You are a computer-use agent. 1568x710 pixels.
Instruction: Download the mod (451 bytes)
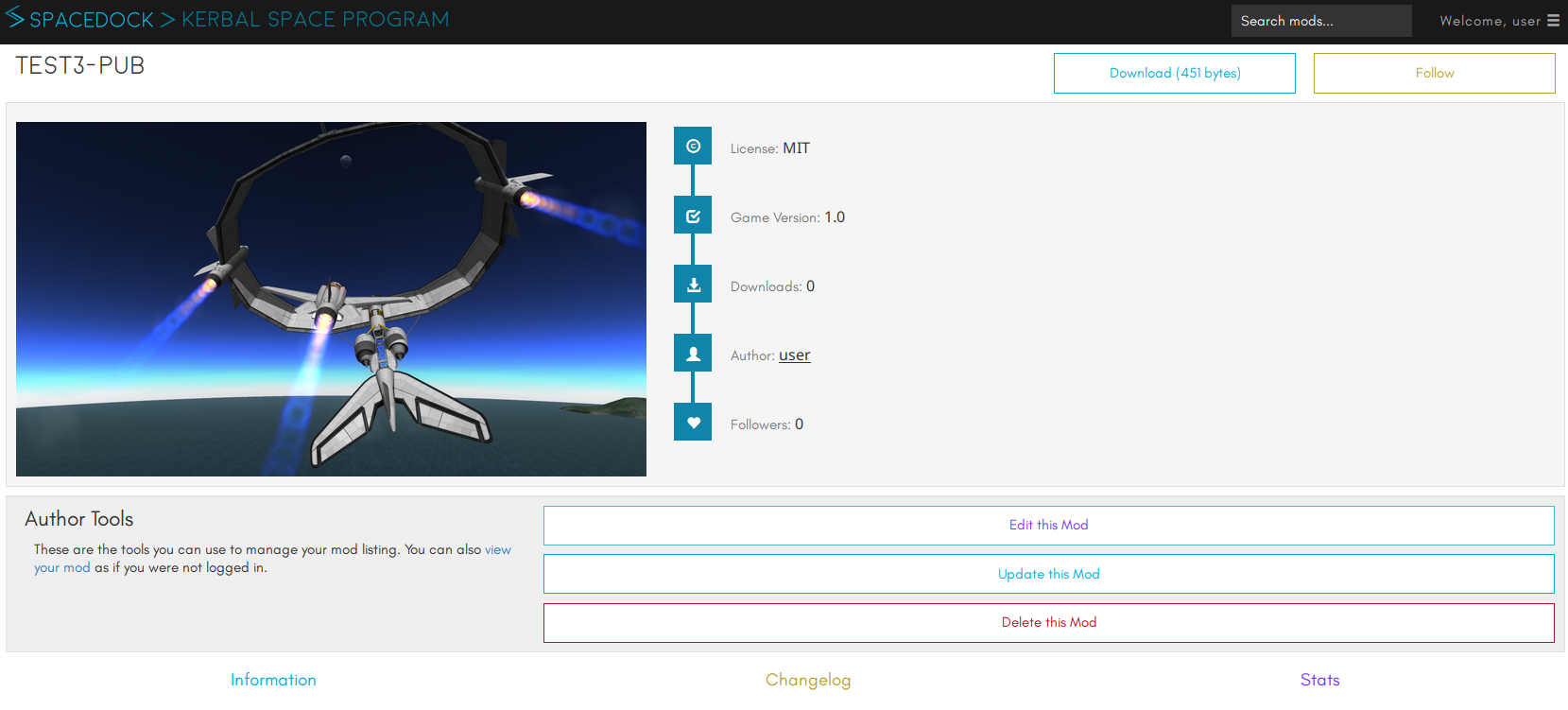(x=1175, y=73)
